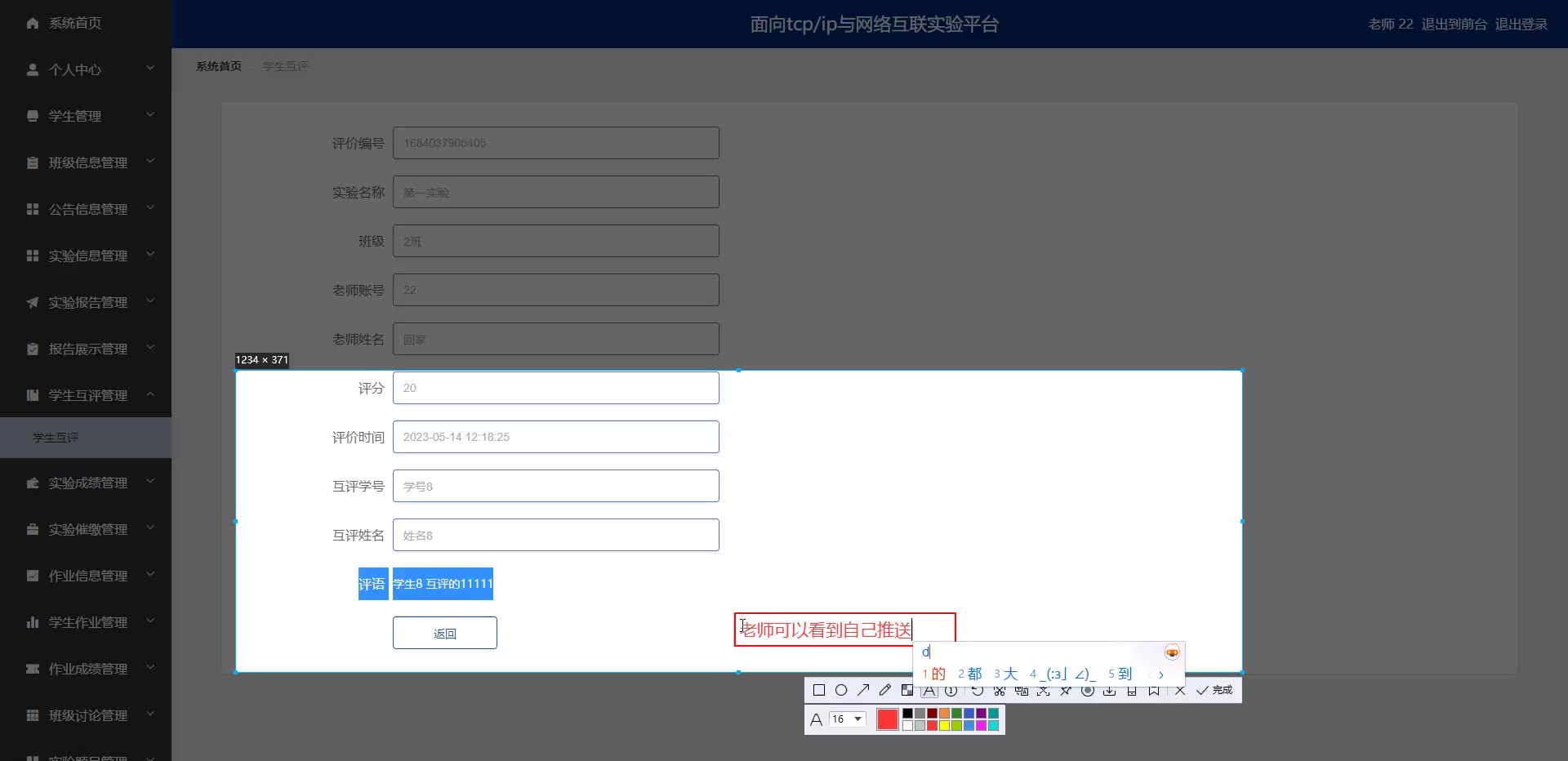The width and height of the screenshot is (1568, 761).
Task: Go to next page of IME candidates
Action: [1161, 674]
